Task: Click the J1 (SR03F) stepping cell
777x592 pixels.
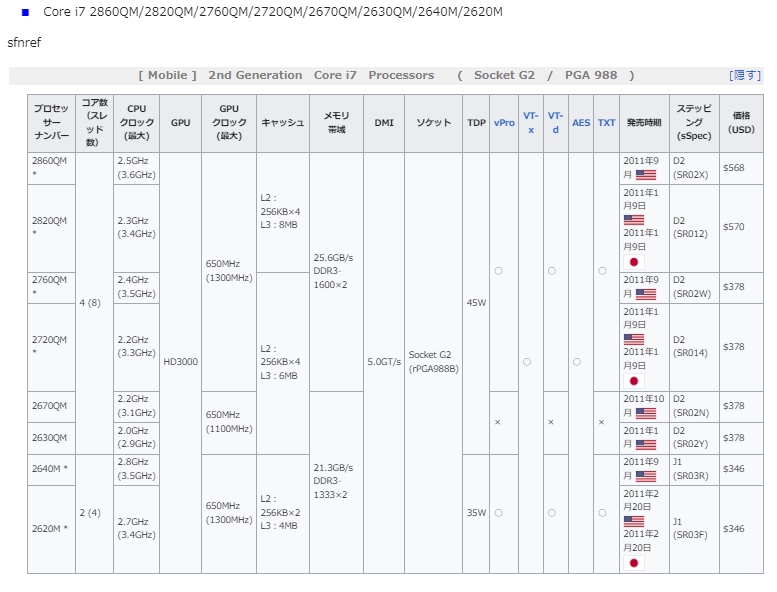Action: (694, 529)
